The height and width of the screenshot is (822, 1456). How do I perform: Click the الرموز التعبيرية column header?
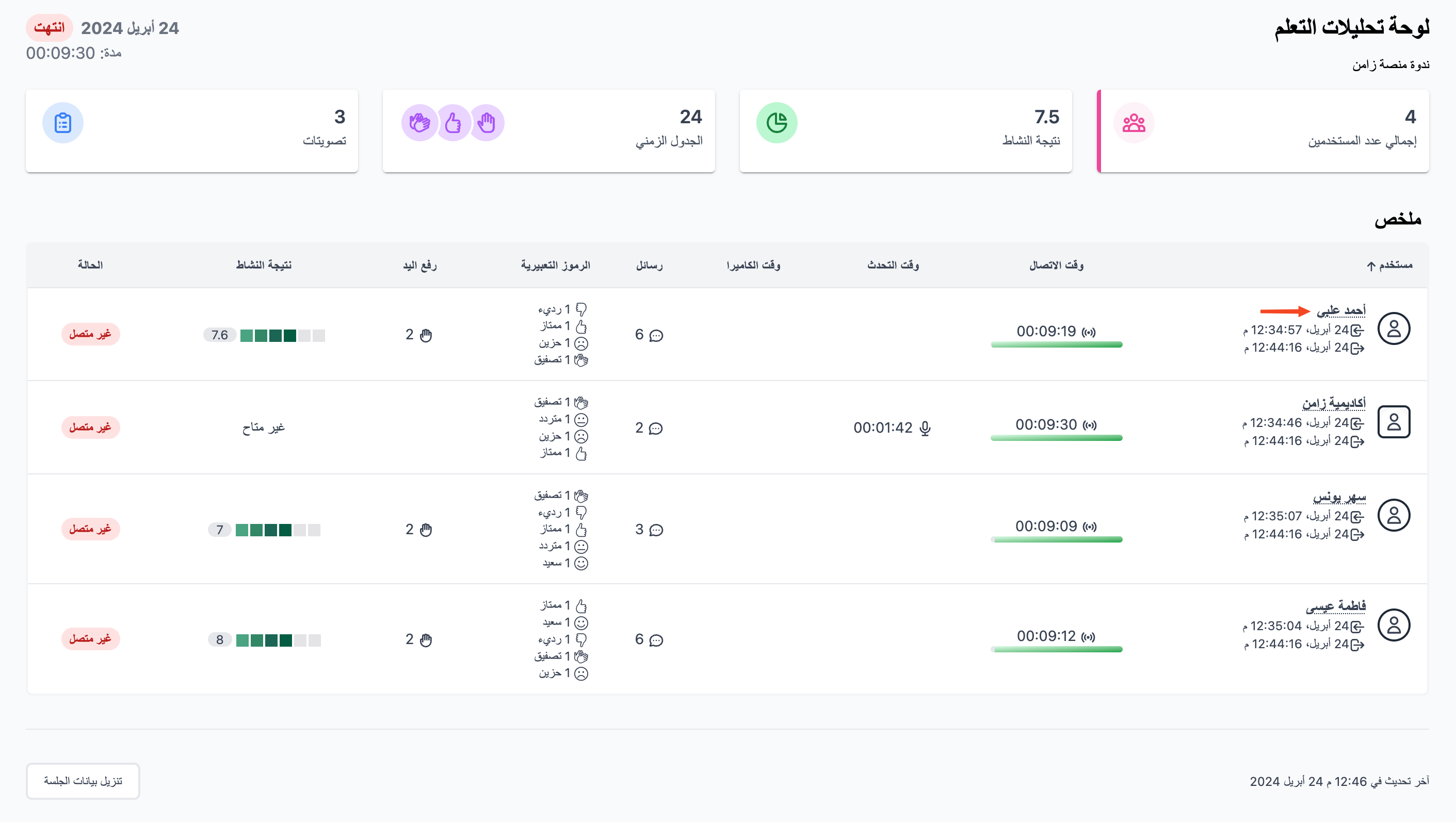coord(556,265)
